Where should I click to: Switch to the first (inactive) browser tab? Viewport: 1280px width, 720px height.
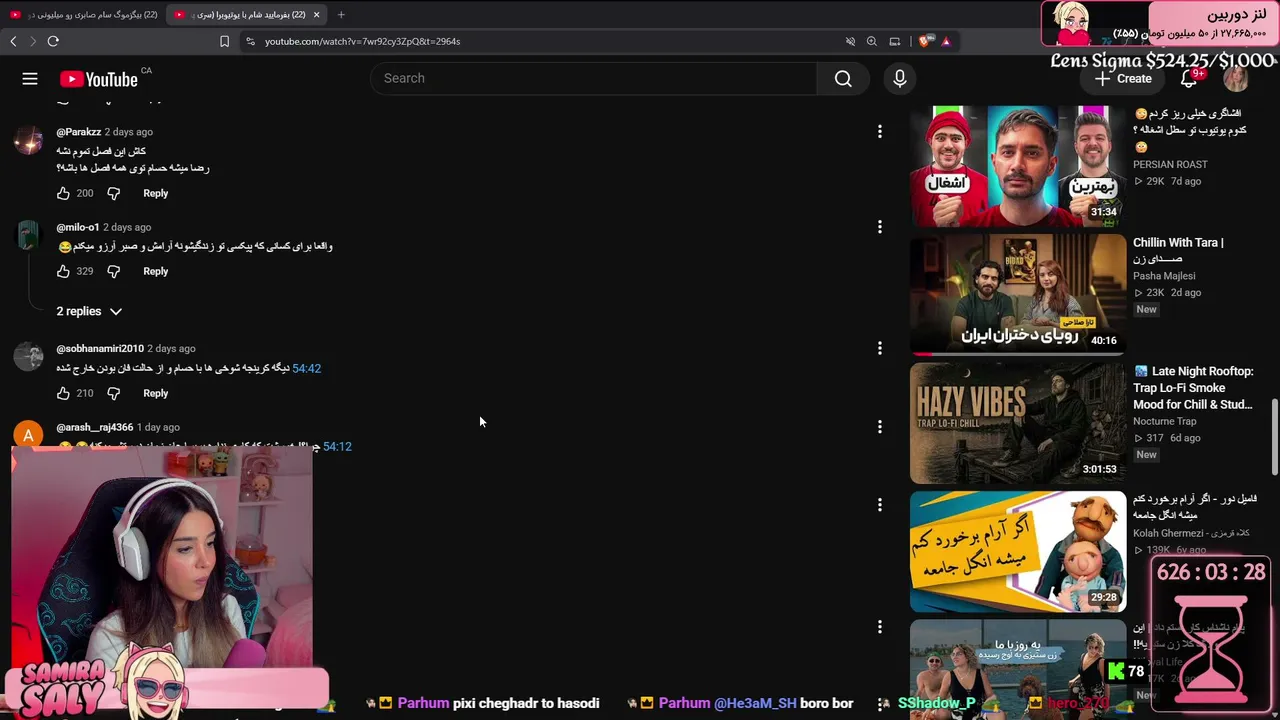click(x=84, y=14)
